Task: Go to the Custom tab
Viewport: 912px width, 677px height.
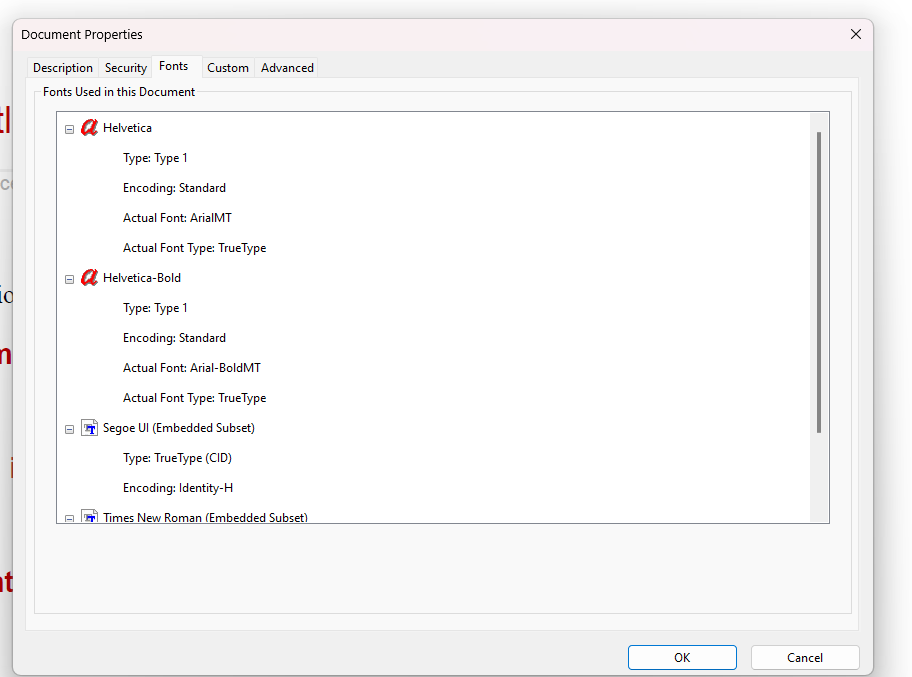Action: point(228,68)
